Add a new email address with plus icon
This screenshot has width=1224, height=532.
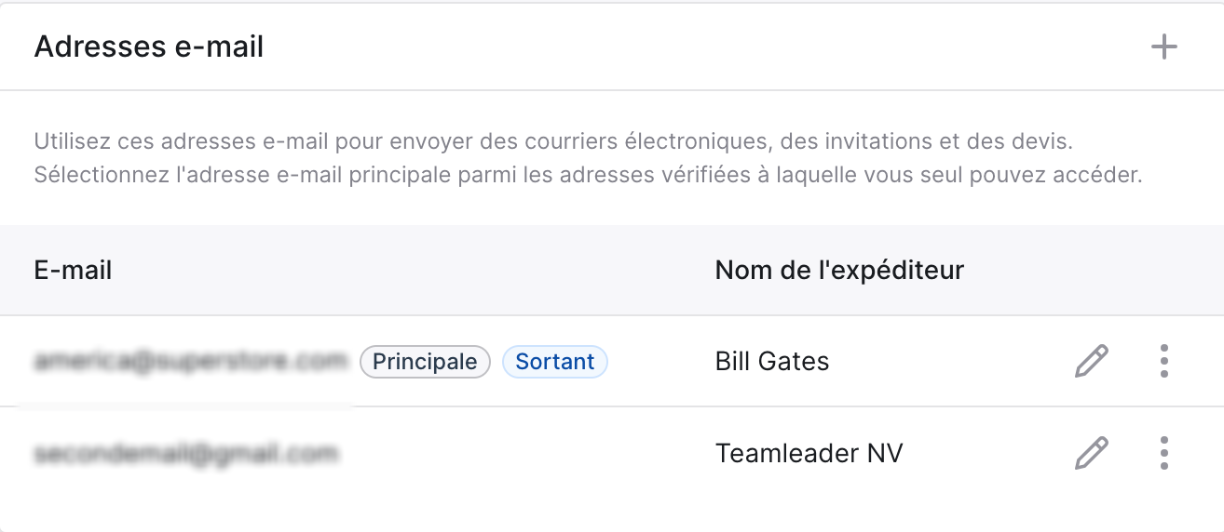pyautogui.click(x=1164, y=46)
